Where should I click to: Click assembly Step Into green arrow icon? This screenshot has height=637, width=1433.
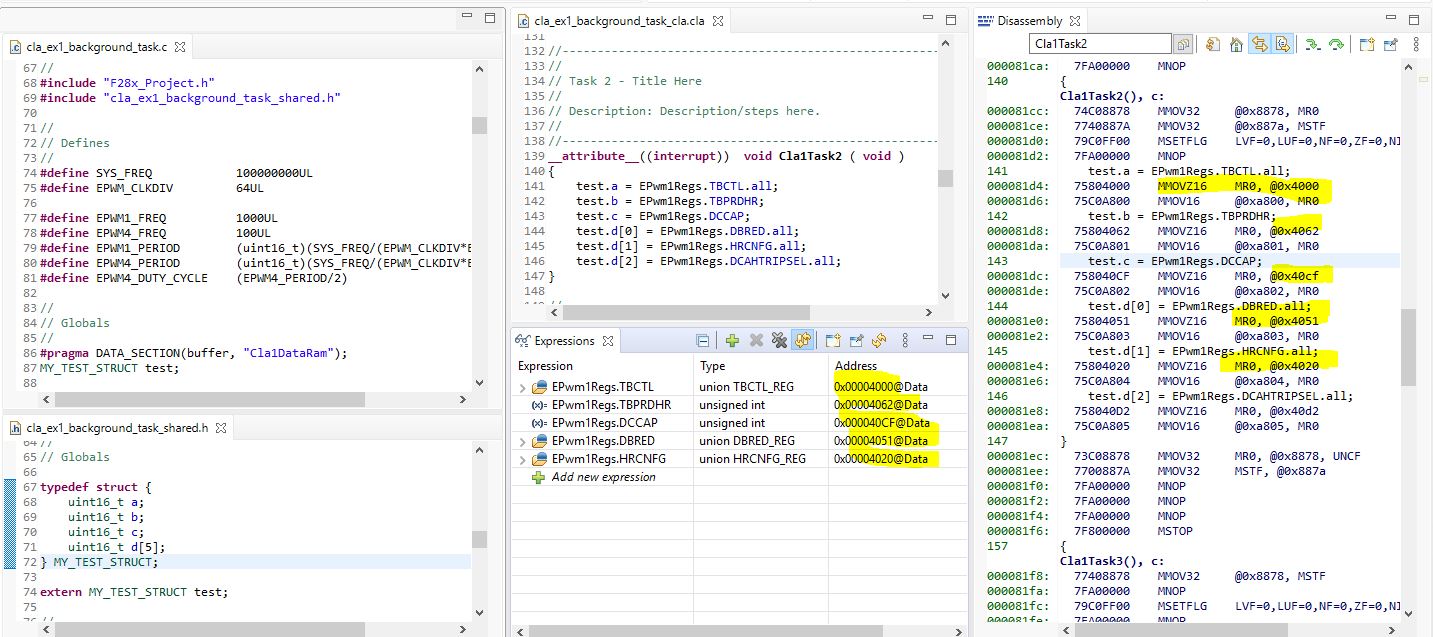1312,44
